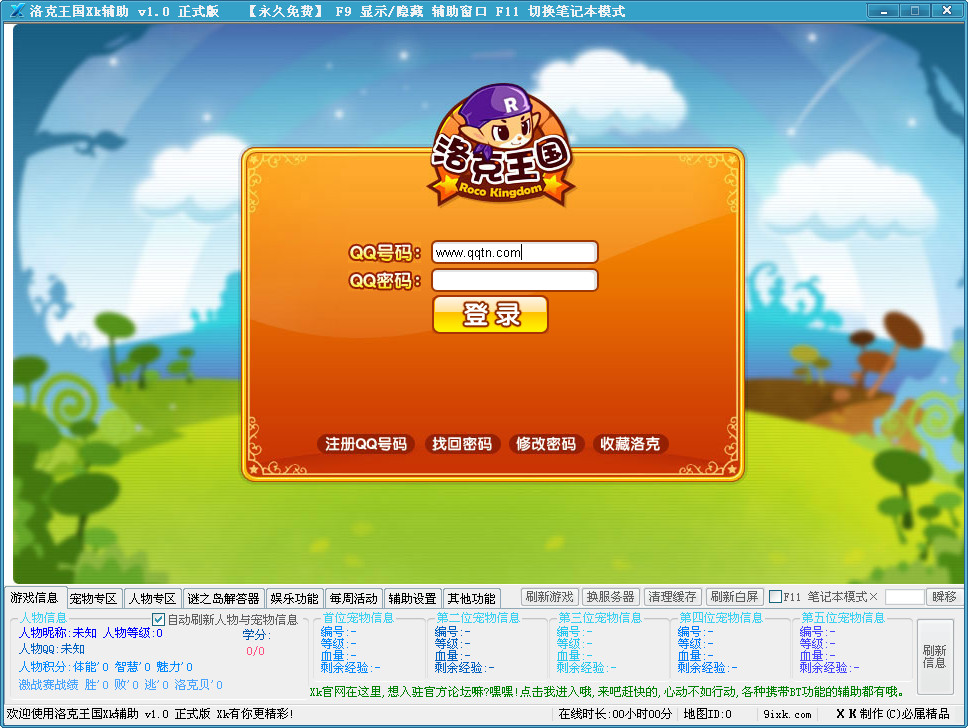Click the 刷新白屏 button
This screenshot has height=728, width=968.
[x=734, y=597]
